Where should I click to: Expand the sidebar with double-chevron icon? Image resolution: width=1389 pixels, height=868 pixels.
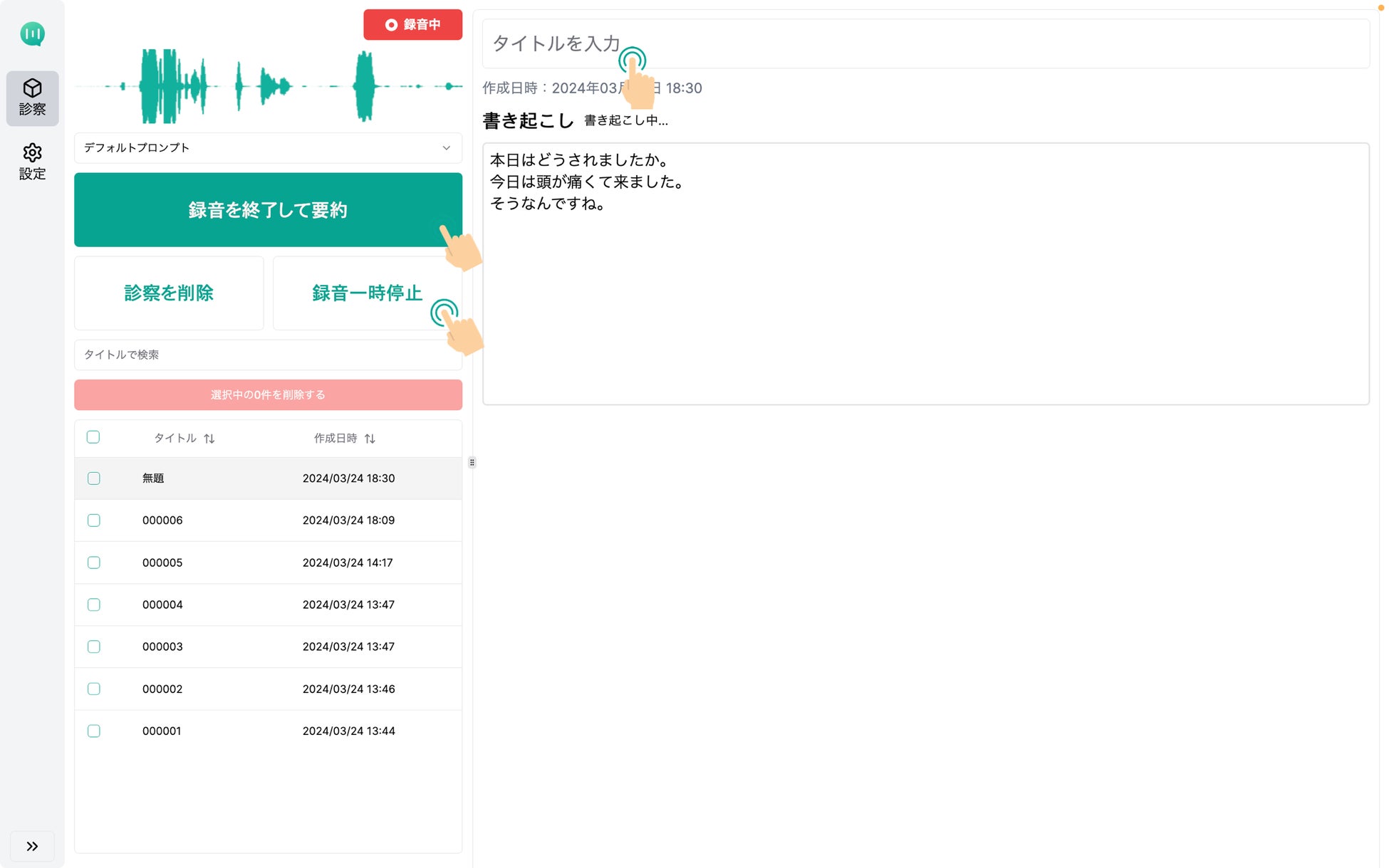tap(32, 846)
